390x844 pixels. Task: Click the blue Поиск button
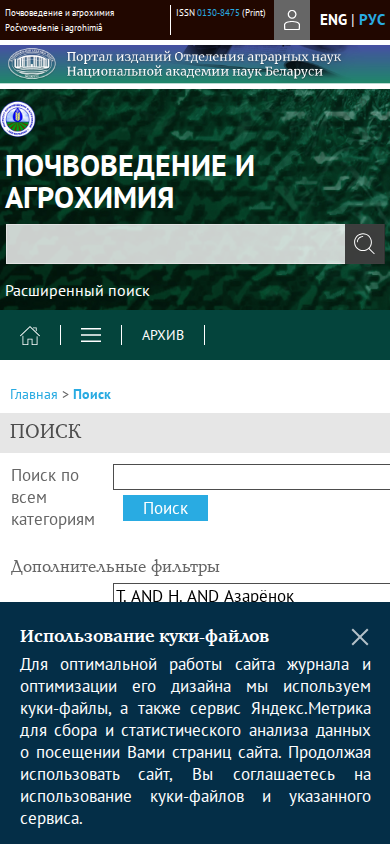165,508
